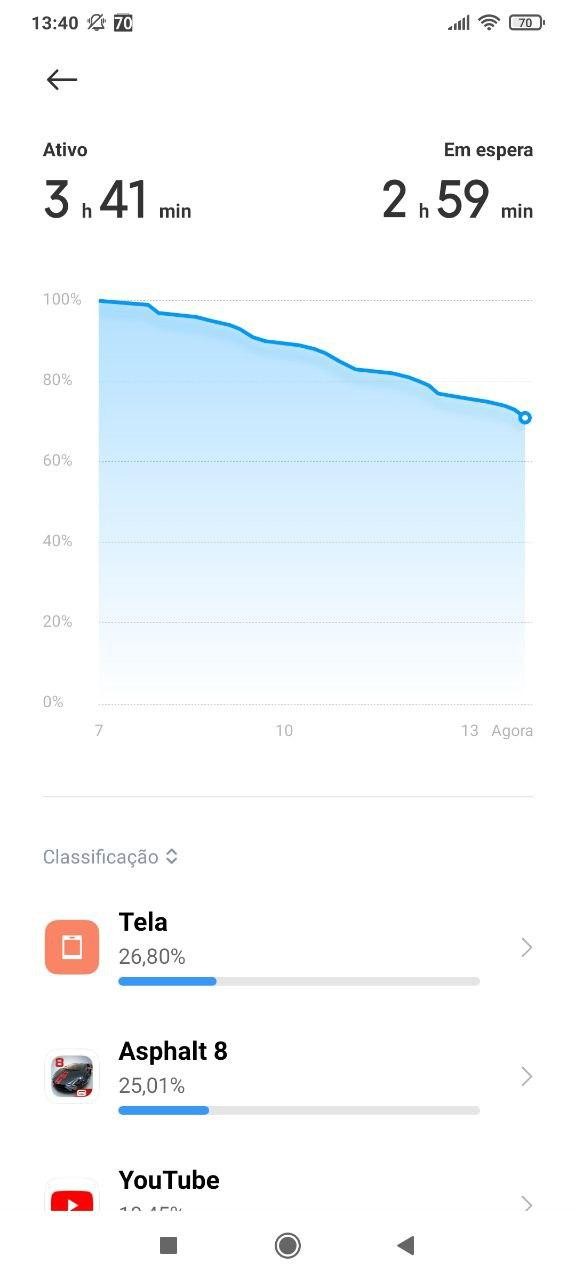Tap the Wi-Fi status icon

[x=489, y=22]
